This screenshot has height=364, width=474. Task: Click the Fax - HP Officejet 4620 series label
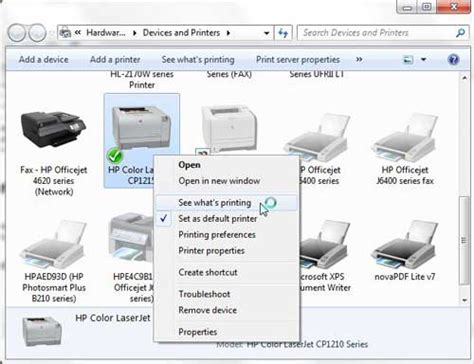pyautogui.click(x=53, y=181)
